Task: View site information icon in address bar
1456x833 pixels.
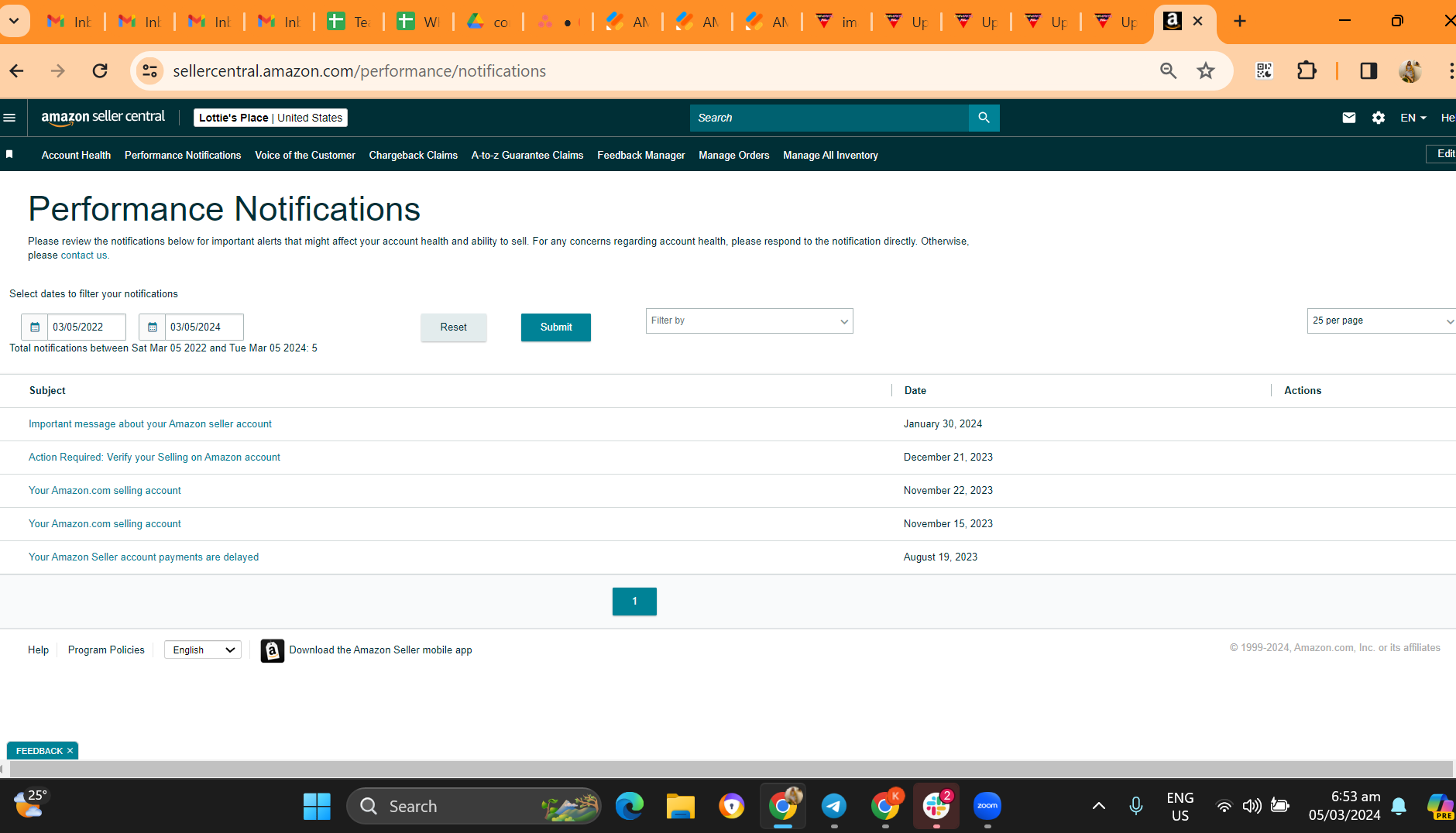Action: point(149,71)
